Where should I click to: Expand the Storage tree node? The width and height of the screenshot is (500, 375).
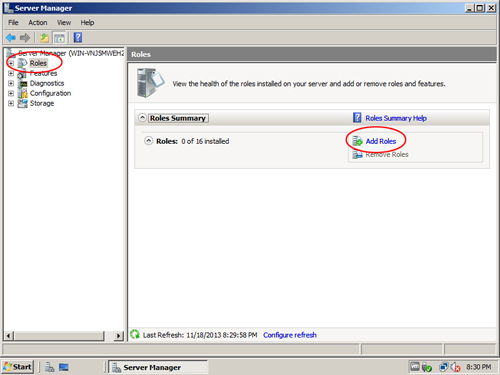tap(11, 103)
